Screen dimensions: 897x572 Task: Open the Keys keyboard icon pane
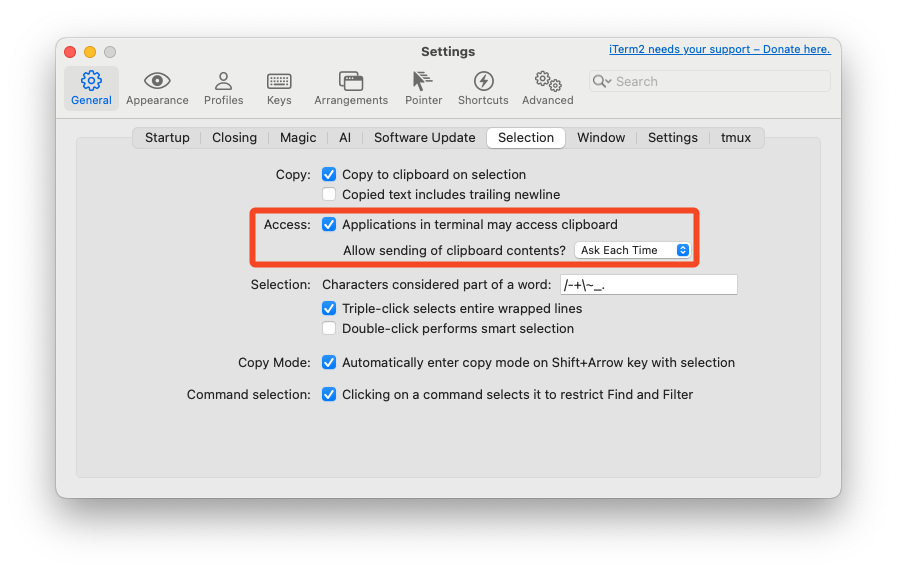(x=279, y=88)
